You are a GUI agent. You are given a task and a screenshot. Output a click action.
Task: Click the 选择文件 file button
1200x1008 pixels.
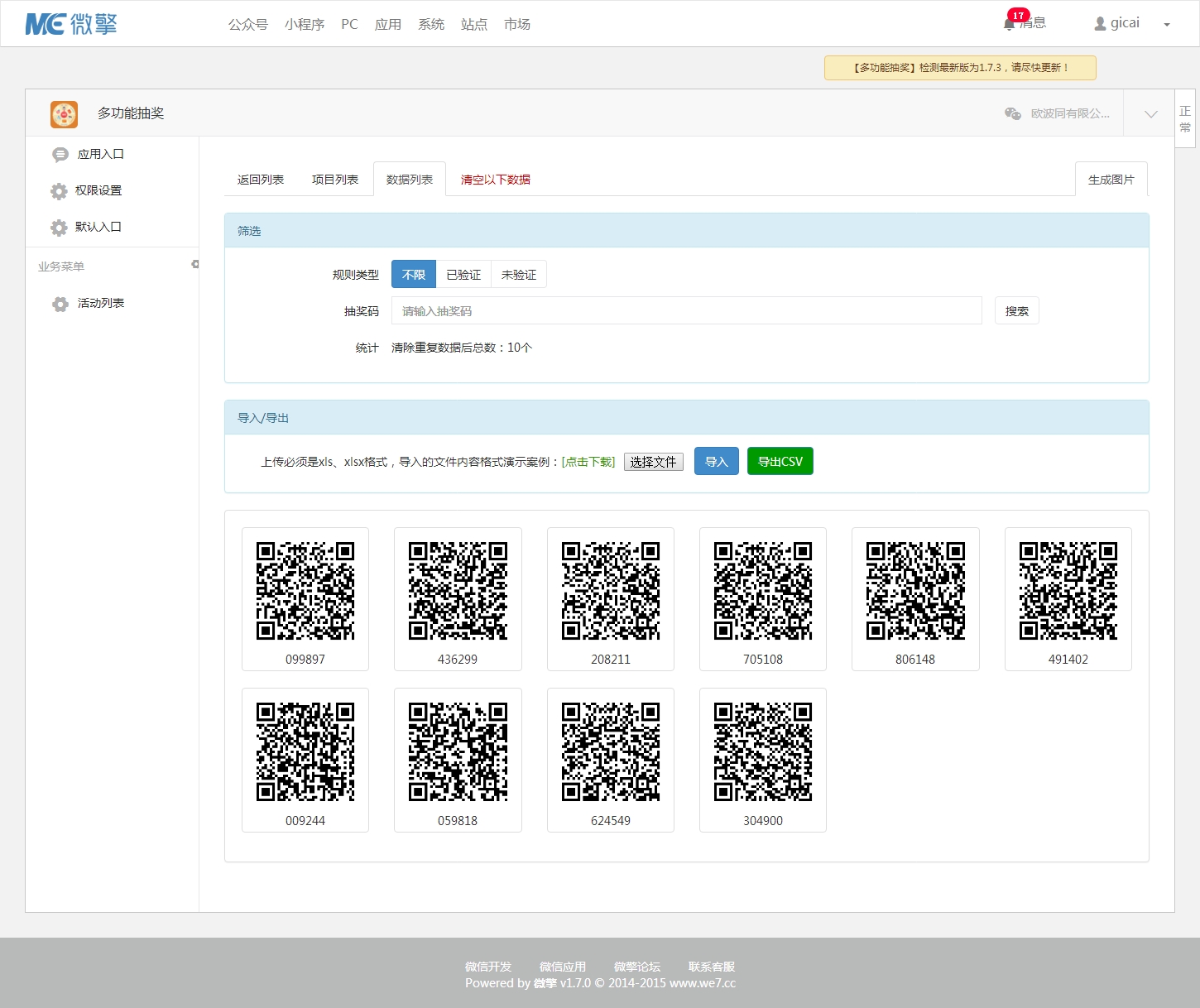(654, 462)
